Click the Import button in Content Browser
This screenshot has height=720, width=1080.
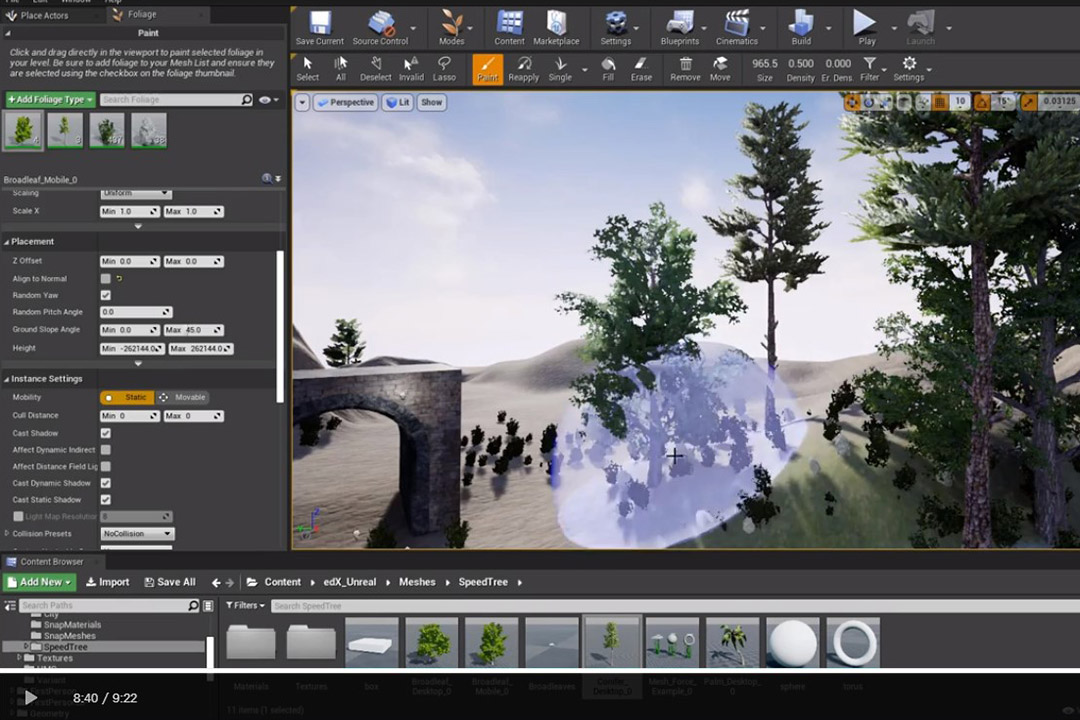[107, 582]
